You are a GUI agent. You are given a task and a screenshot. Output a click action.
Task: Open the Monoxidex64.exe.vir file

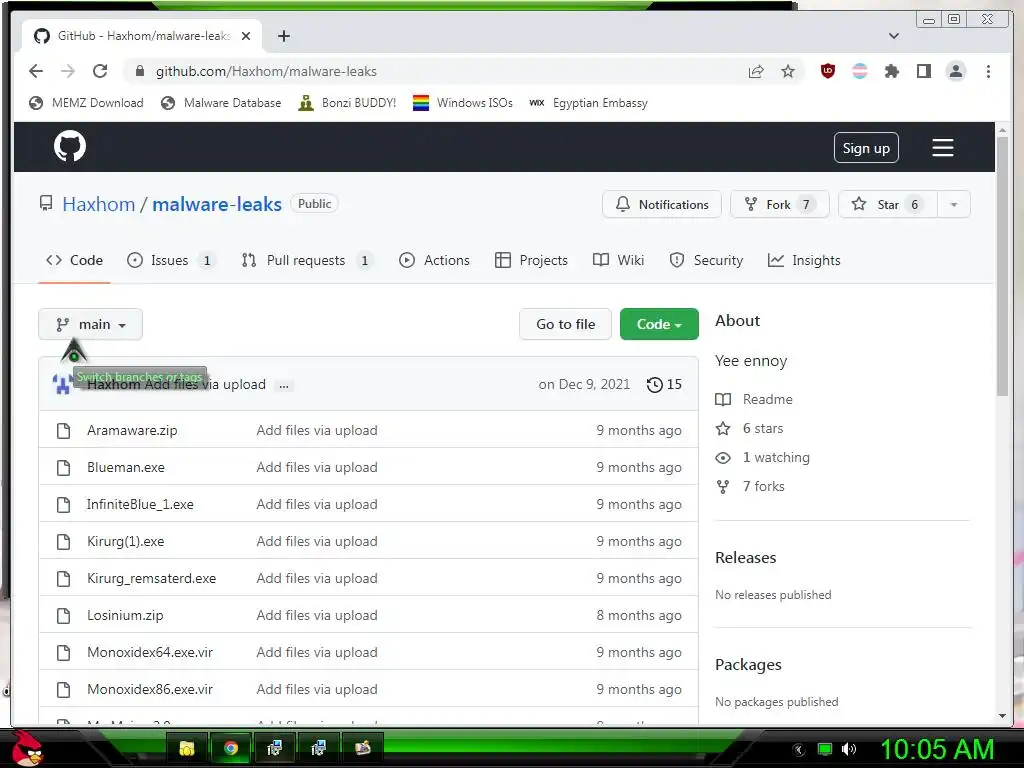(150, 652)
